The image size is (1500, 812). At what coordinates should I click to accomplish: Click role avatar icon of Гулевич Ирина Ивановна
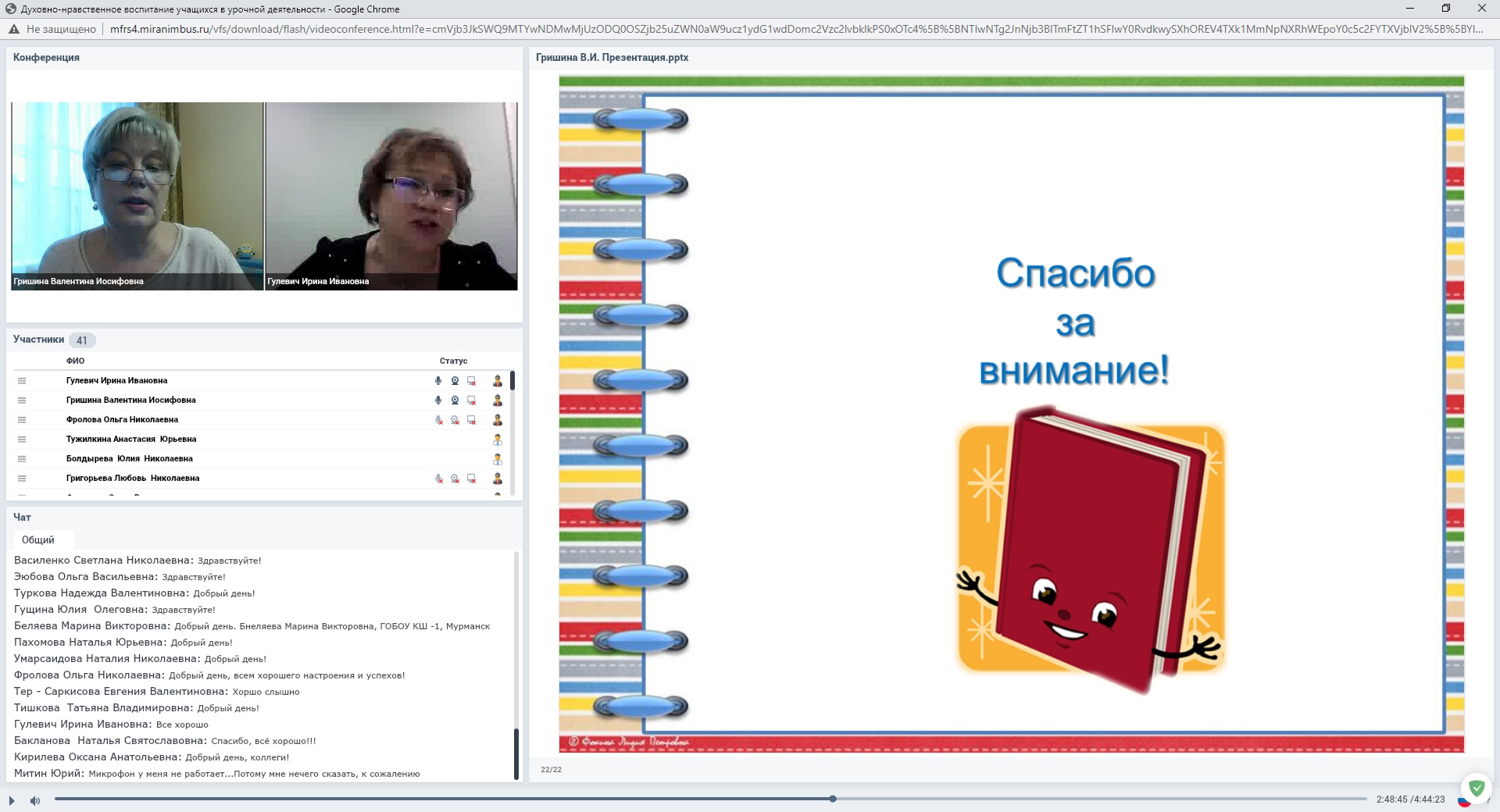(x=498, y=381)
